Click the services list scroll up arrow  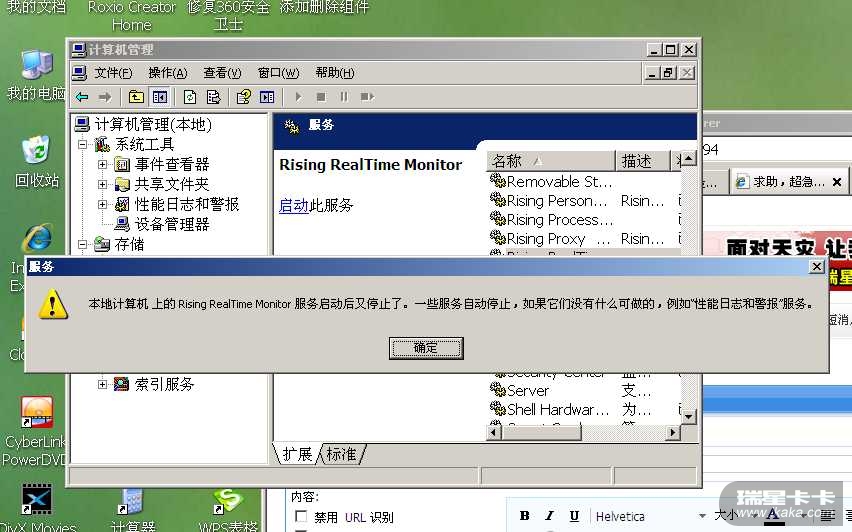point(688,159)
